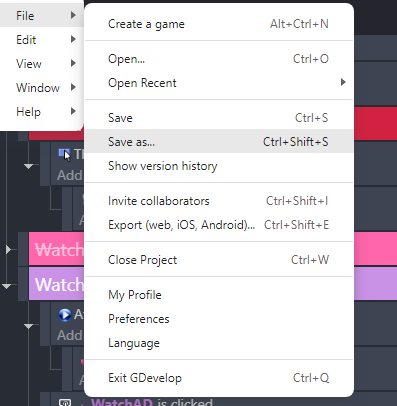
Task: Expand the collapsed pink Watch event group
Action: click(8, 249)
